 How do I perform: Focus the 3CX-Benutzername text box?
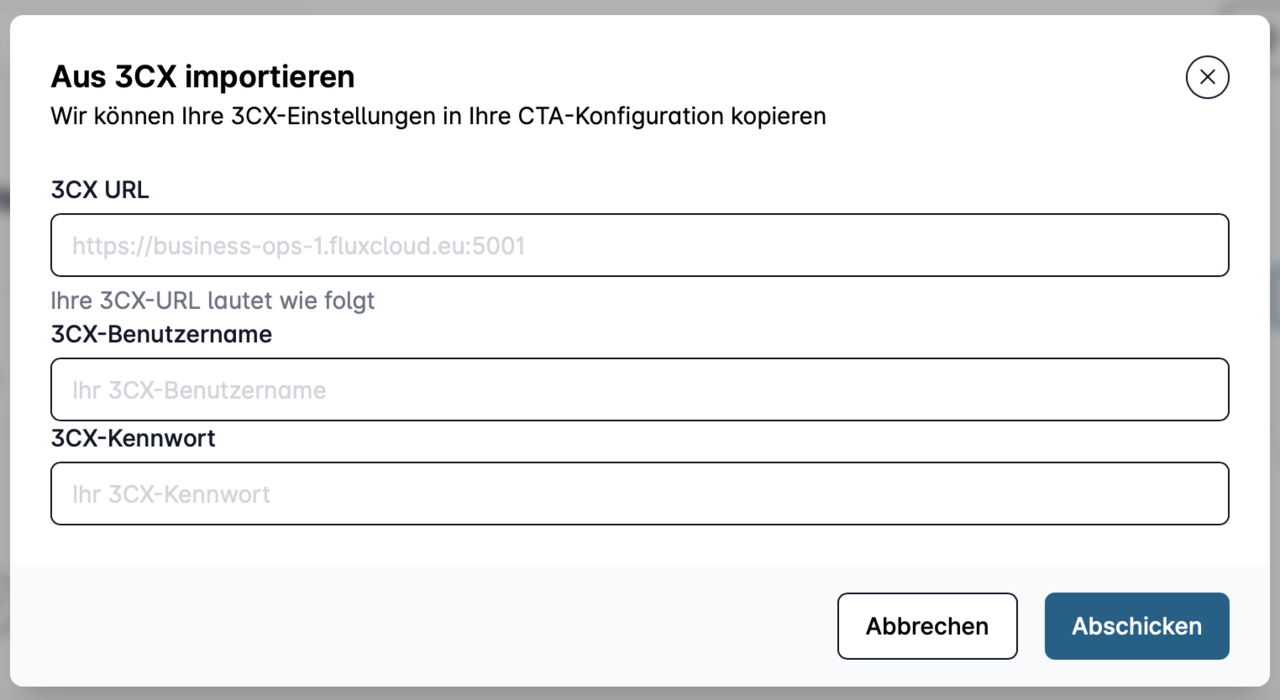coord(640,389)
